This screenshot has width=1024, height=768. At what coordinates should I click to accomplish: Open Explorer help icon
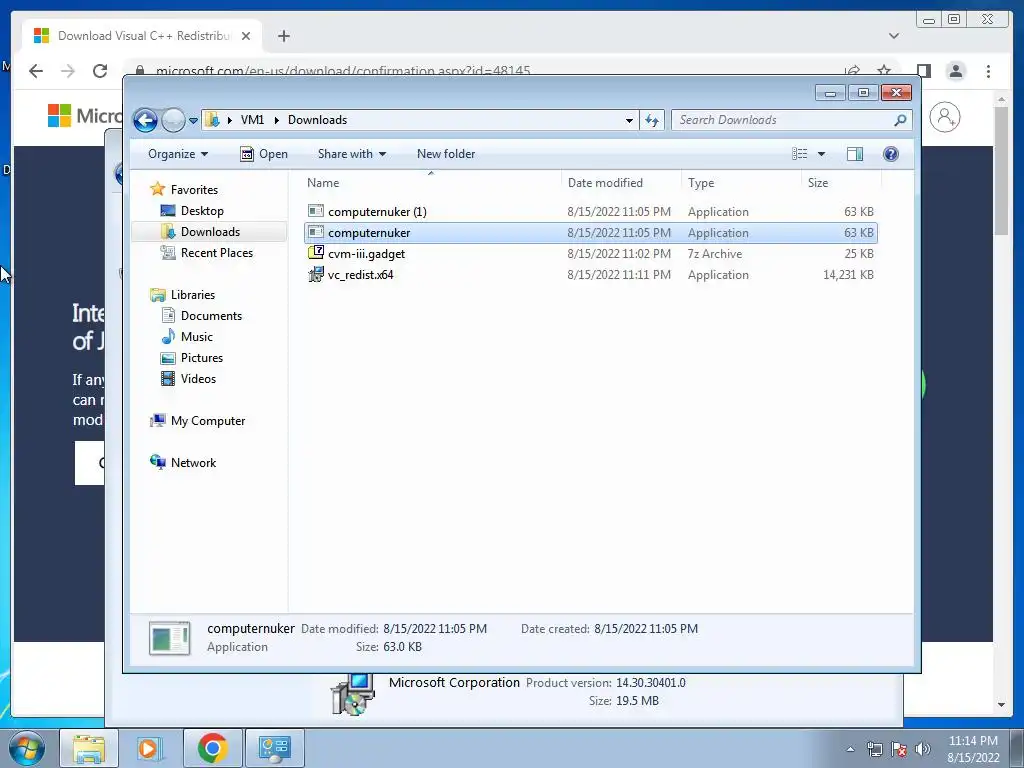point(891,154)
